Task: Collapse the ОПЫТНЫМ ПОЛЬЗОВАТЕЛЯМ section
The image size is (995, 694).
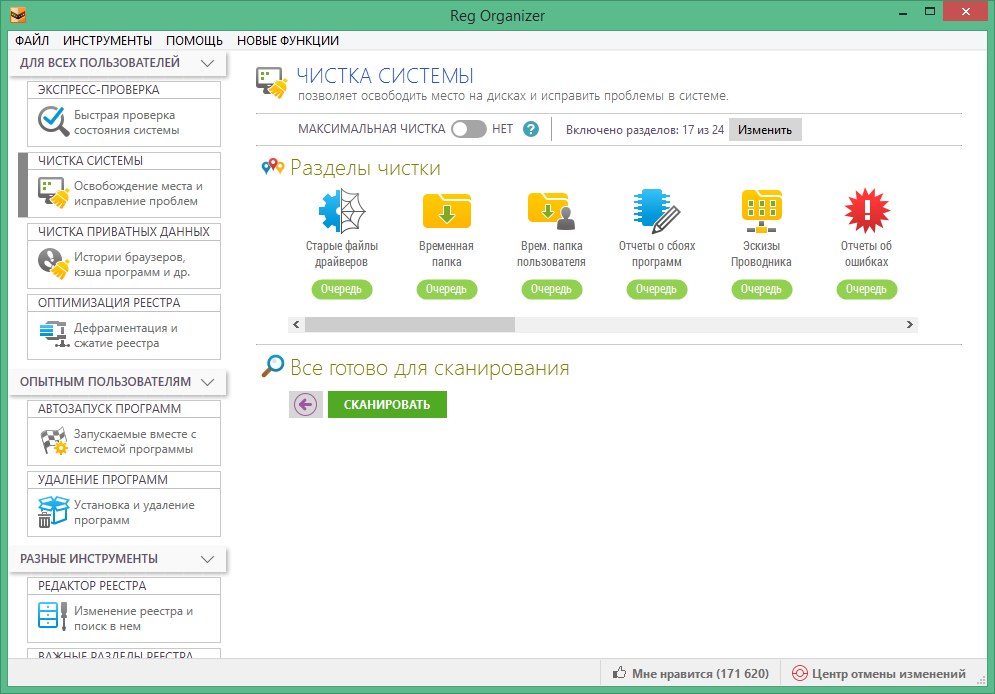Action: coord(208,382)
